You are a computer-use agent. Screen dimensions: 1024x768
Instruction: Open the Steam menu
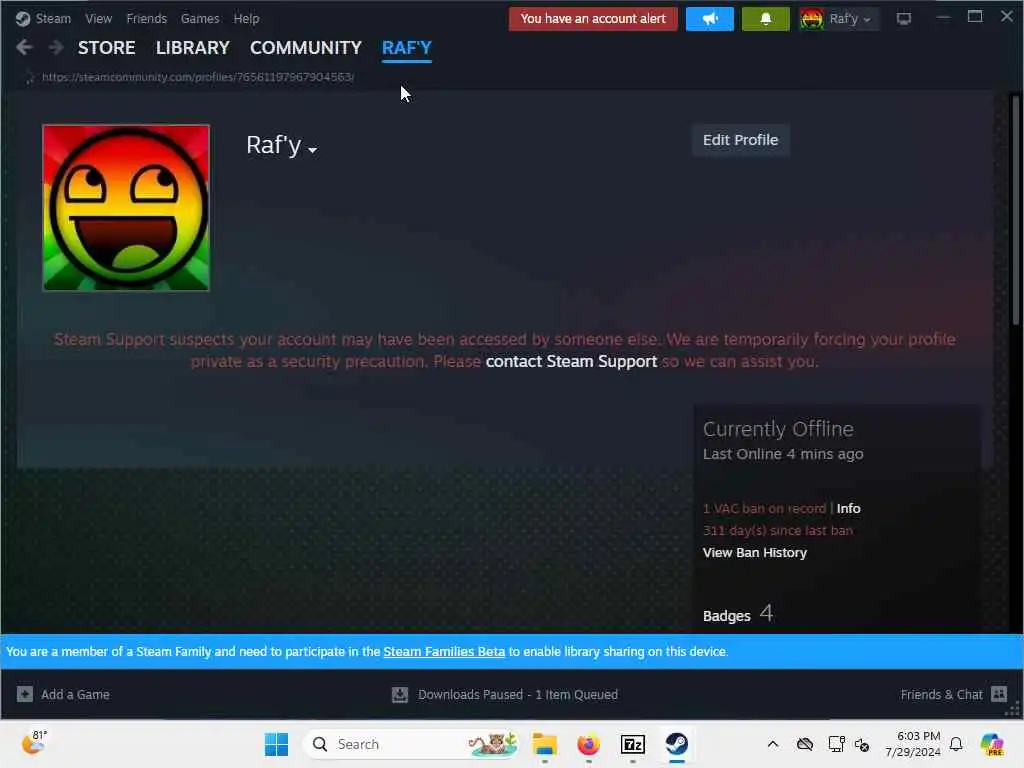coord(53,19)
